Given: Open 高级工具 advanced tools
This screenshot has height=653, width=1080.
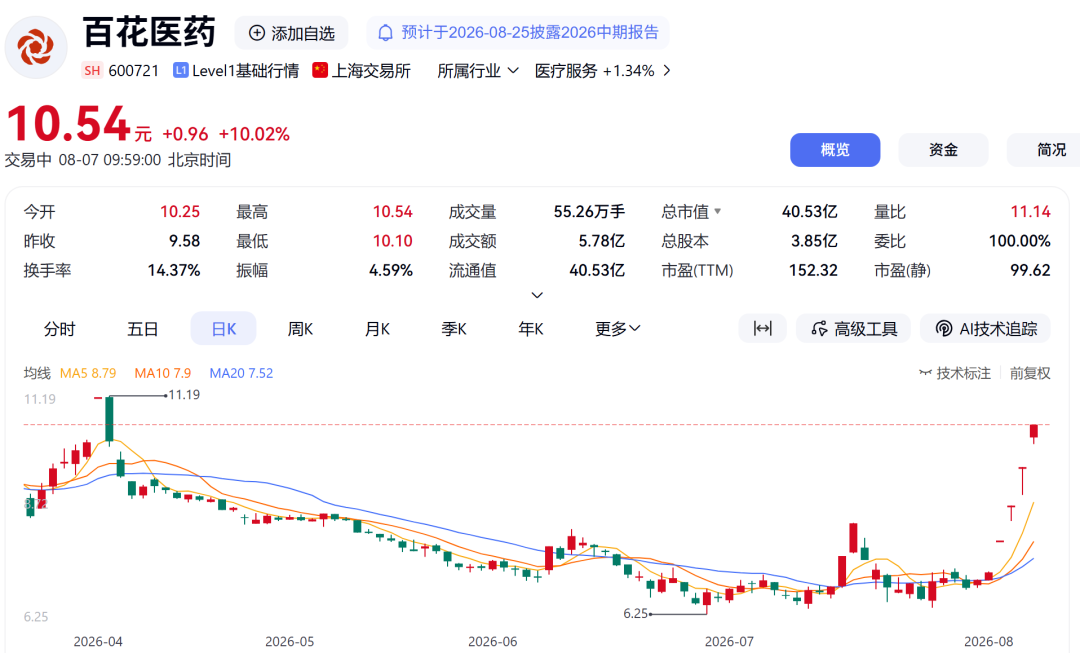Looking at the screenshot, I should tap(853, 329).
